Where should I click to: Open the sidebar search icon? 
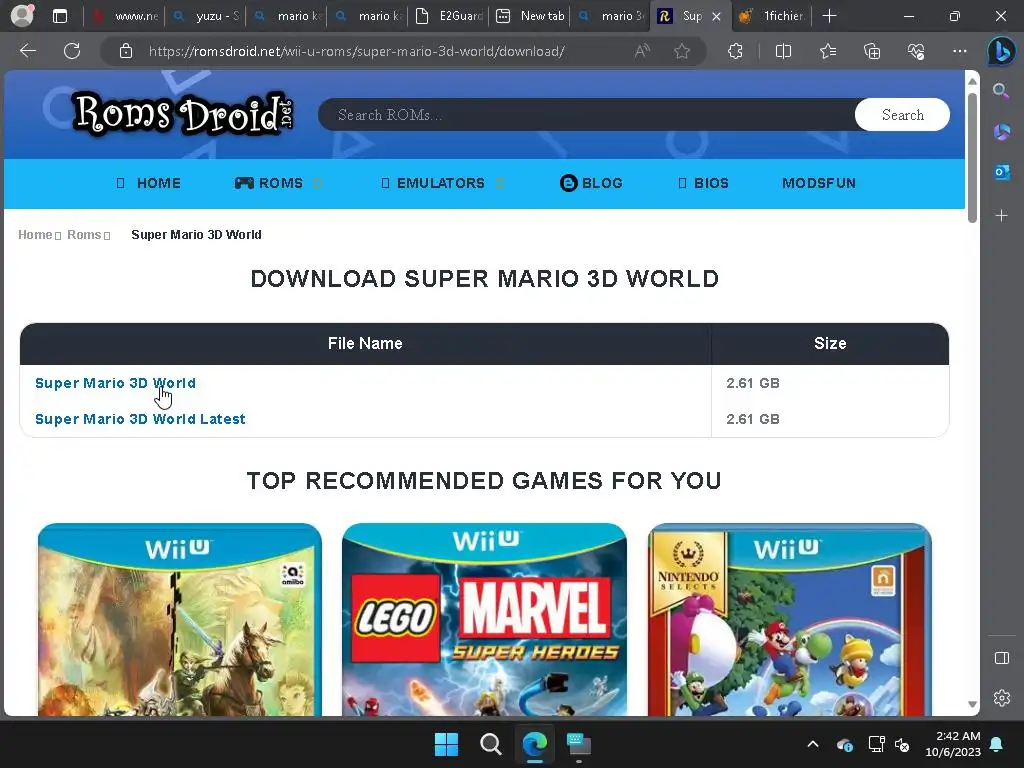coord(1001,91)
